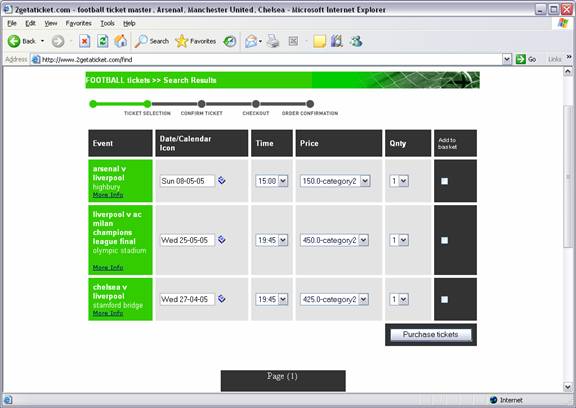Viewport: 576px width, 408px height.
Task: Open the Search toolbar button
Action: (152, 41)
